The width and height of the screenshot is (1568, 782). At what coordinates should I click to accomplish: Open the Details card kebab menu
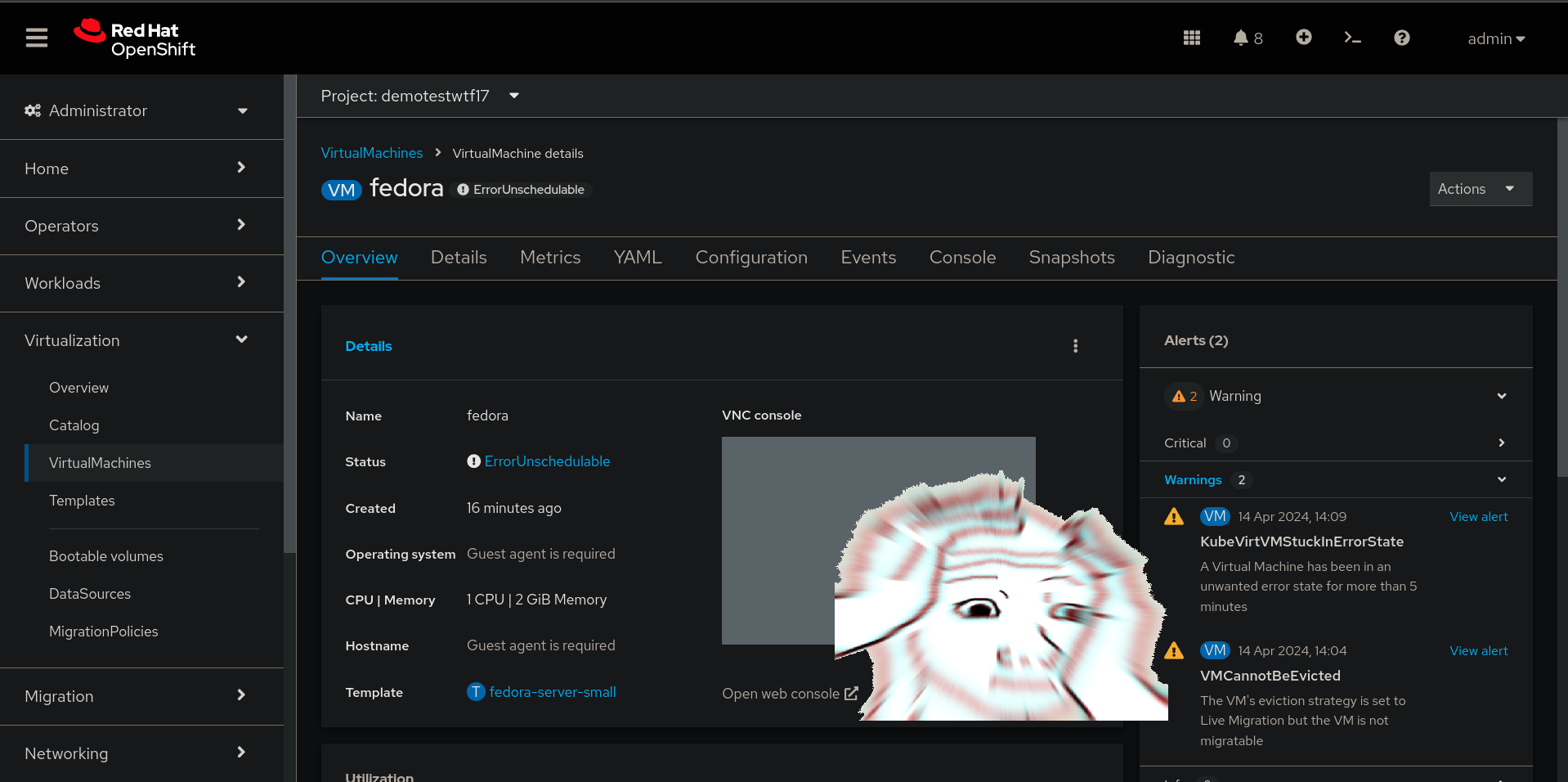pos(1075,346)
